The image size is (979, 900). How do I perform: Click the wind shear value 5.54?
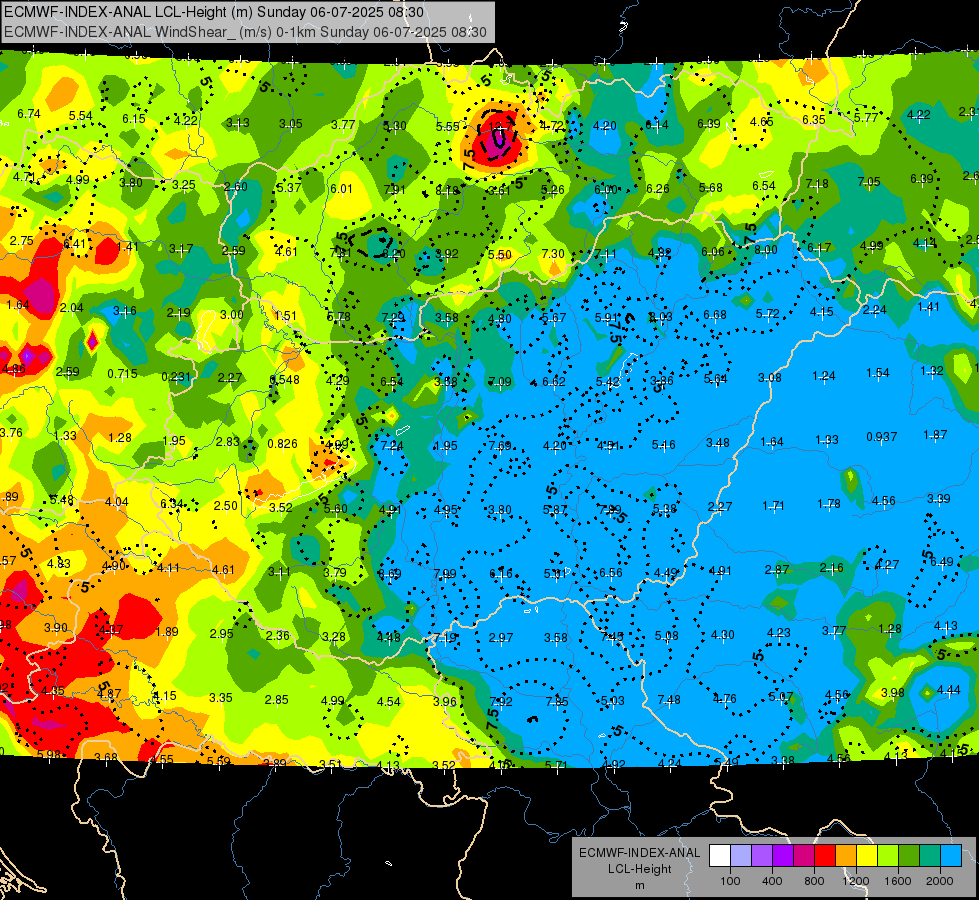pos(81,116)
